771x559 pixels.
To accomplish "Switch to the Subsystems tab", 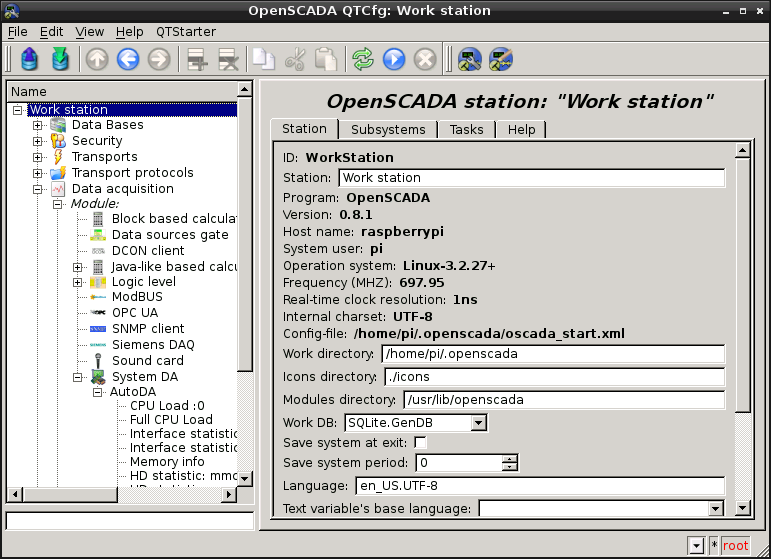I will [x=388, y=129].
